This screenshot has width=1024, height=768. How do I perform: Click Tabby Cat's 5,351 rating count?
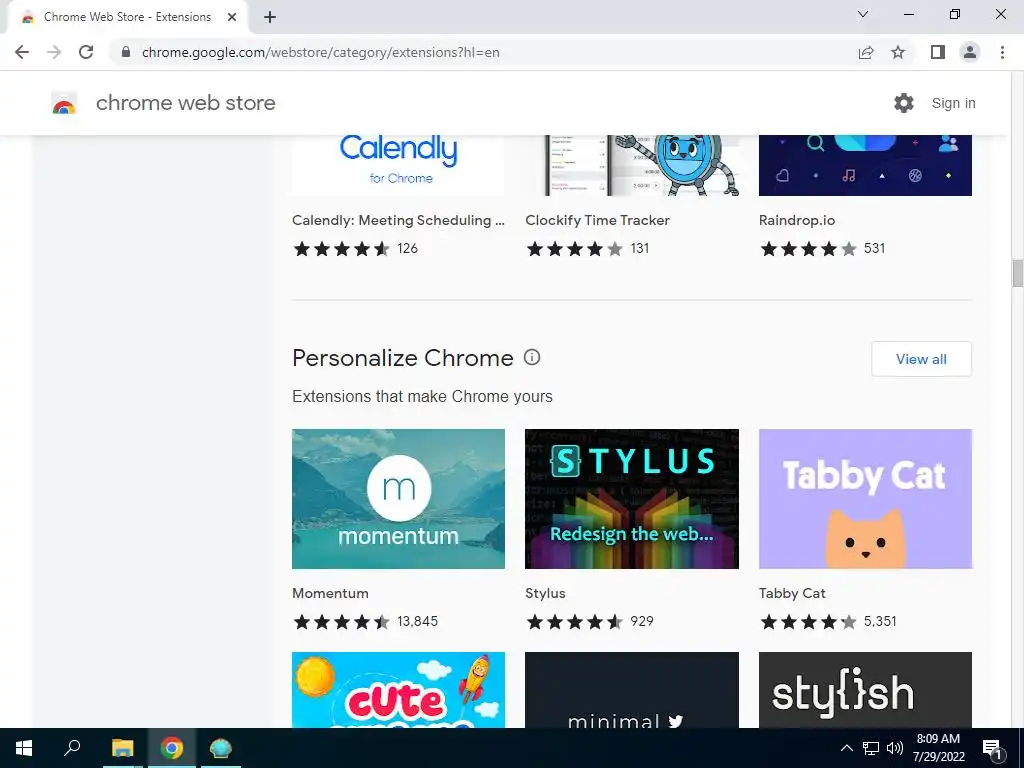pos(880,621)
